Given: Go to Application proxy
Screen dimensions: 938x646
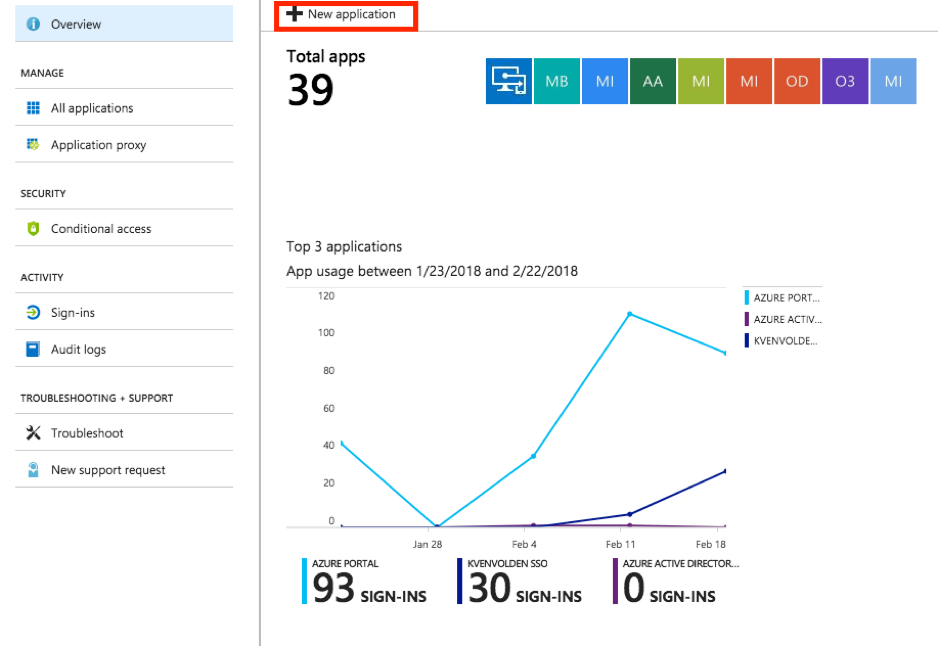Looking at the screenshot, I should (x=124, y=144).
